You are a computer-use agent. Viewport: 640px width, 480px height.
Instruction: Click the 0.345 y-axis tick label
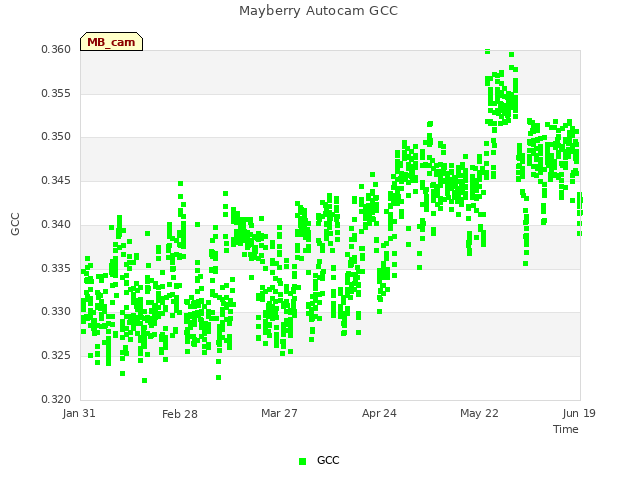[56, 180]
